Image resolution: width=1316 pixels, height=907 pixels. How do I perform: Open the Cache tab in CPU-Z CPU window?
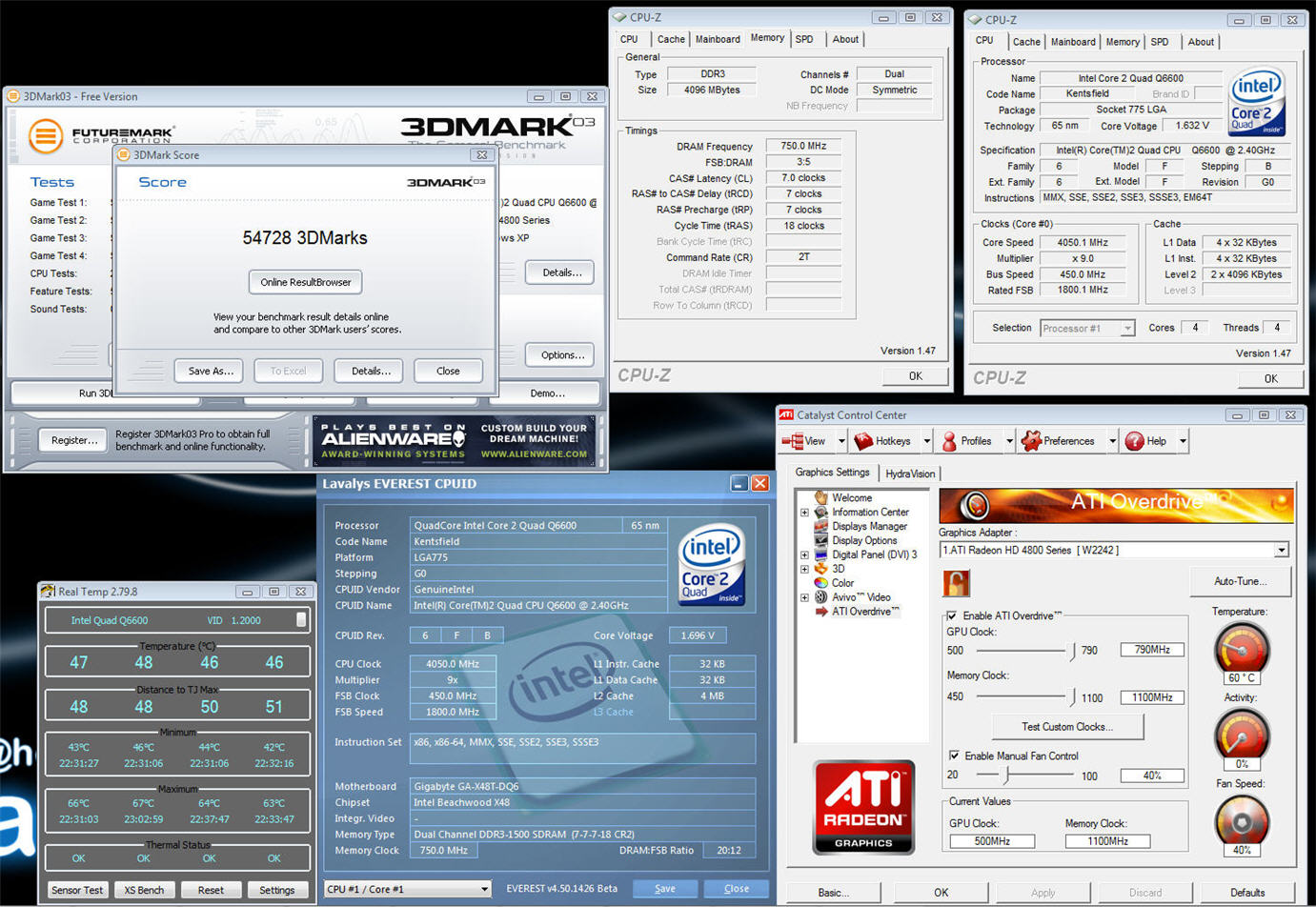pyautogui.click(x=1026, y=42)
